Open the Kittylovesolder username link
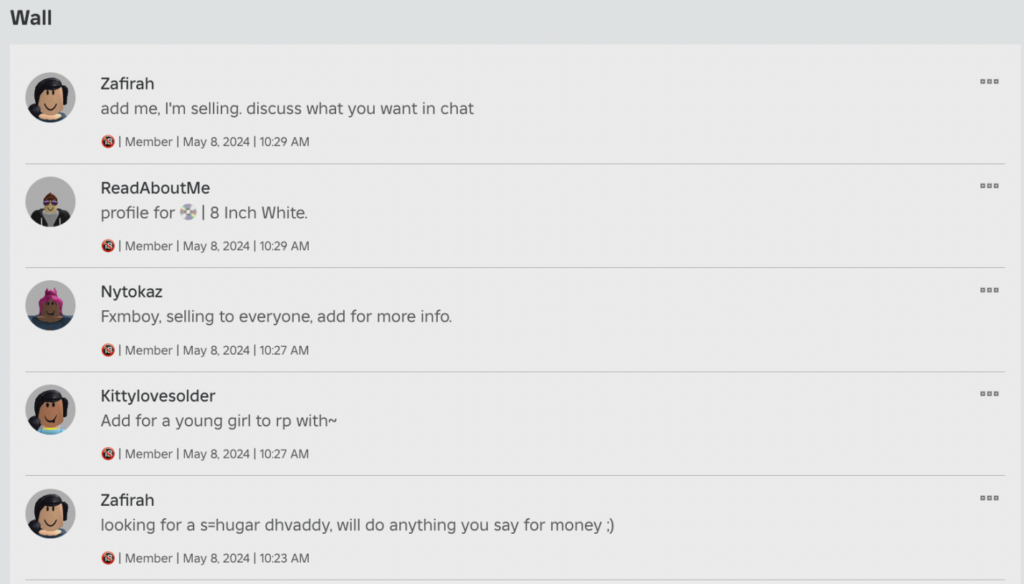 click(158, 396)
